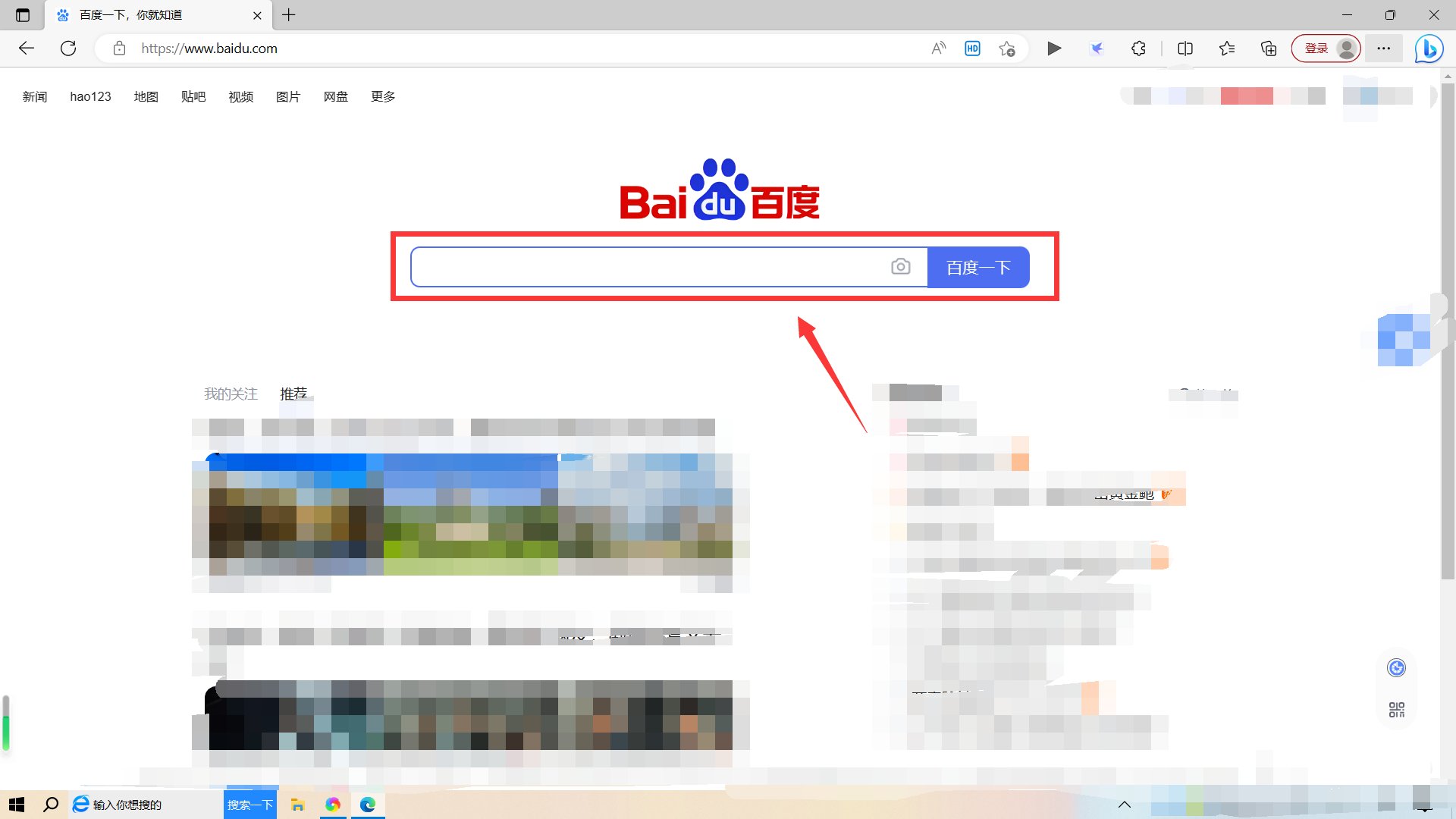Open the 新闻 menu link
Screen dimensions: 1456x819
point(35,96)
